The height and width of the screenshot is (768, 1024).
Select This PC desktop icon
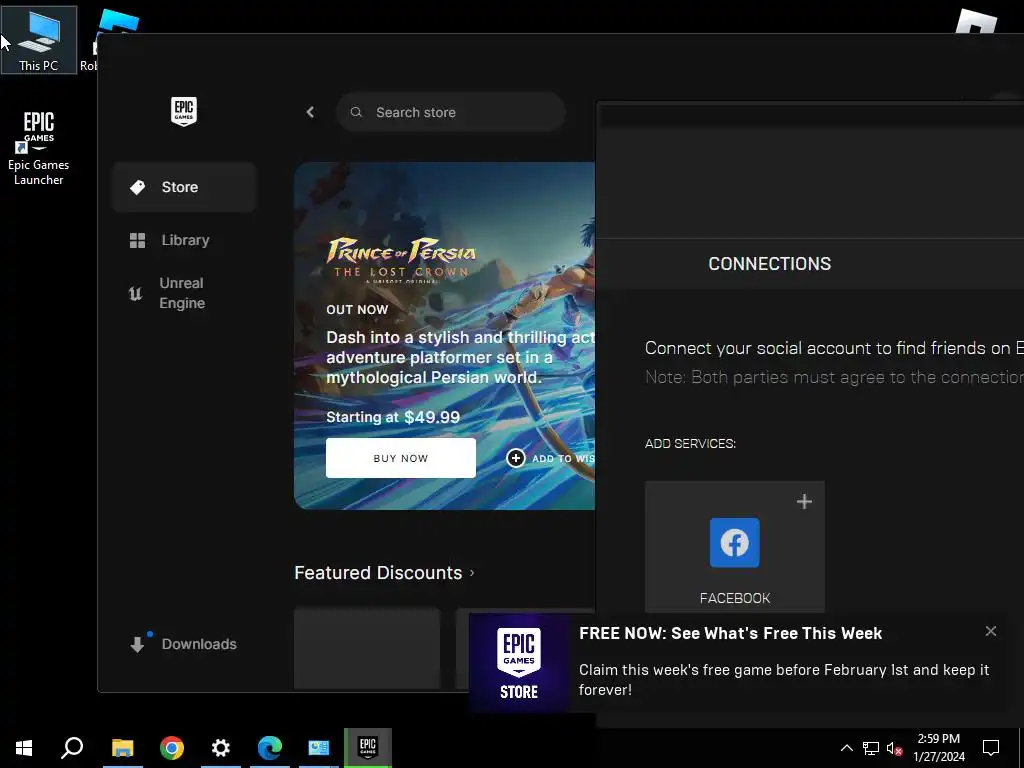click(x=39, y=40)
